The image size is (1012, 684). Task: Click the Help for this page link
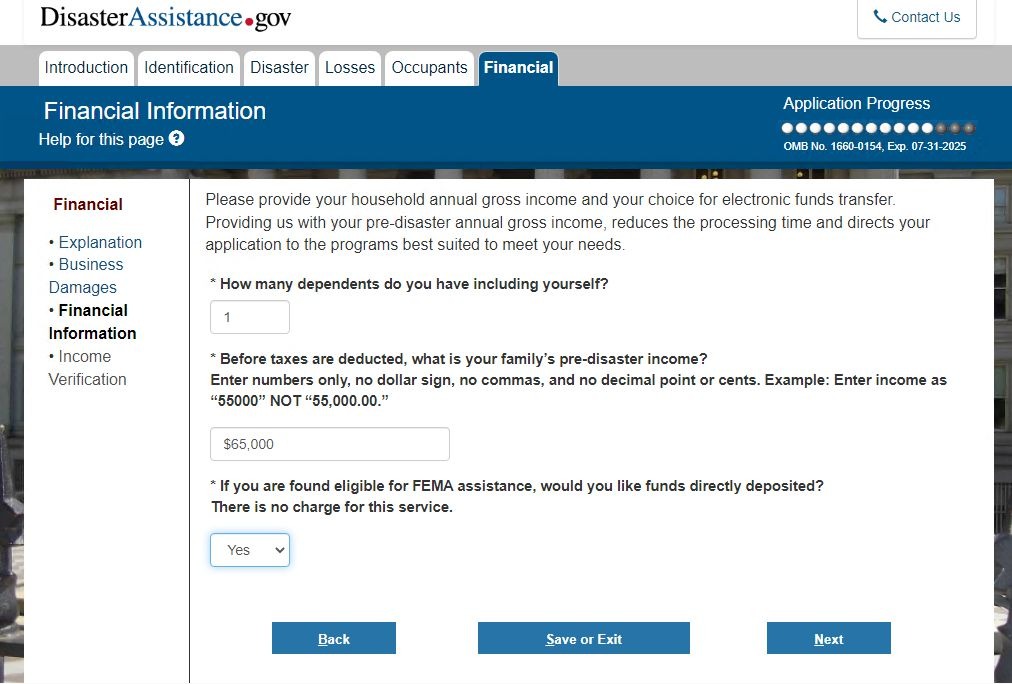click(x=101, y=139)
